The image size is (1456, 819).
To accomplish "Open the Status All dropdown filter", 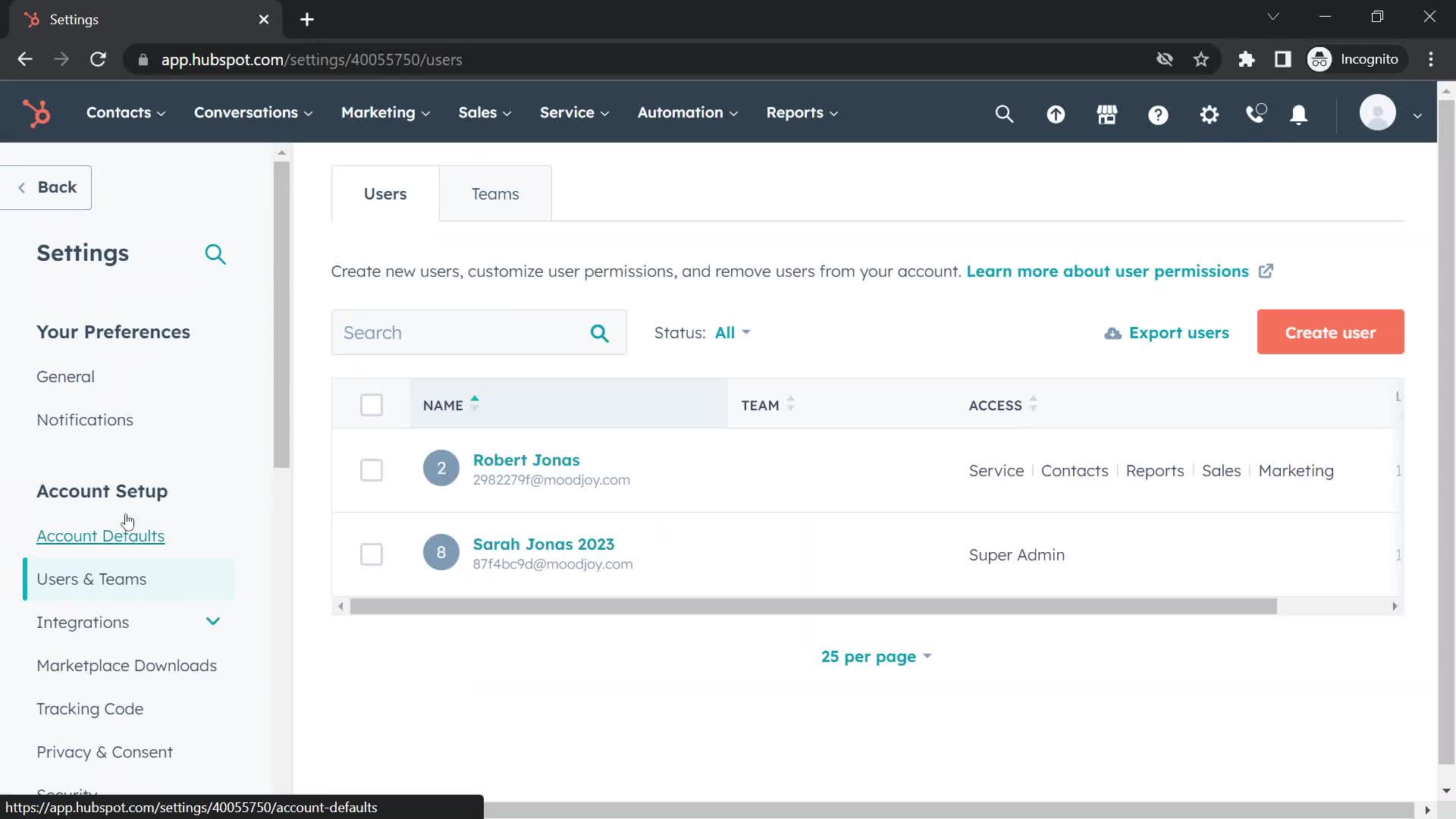I will pos(732,332).
